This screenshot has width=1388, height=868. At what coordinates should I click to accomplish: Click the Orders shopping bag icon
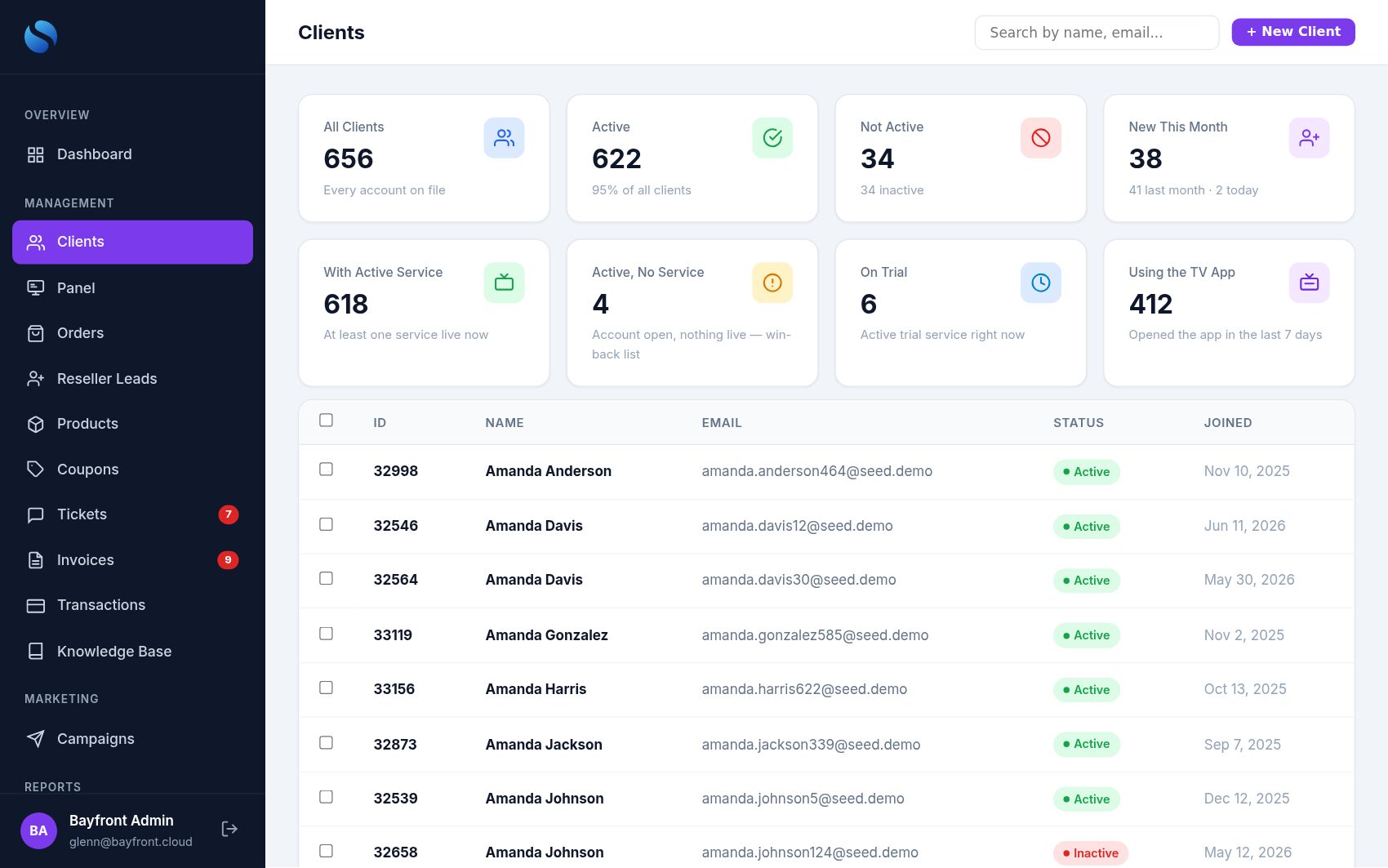click(36, 333)
